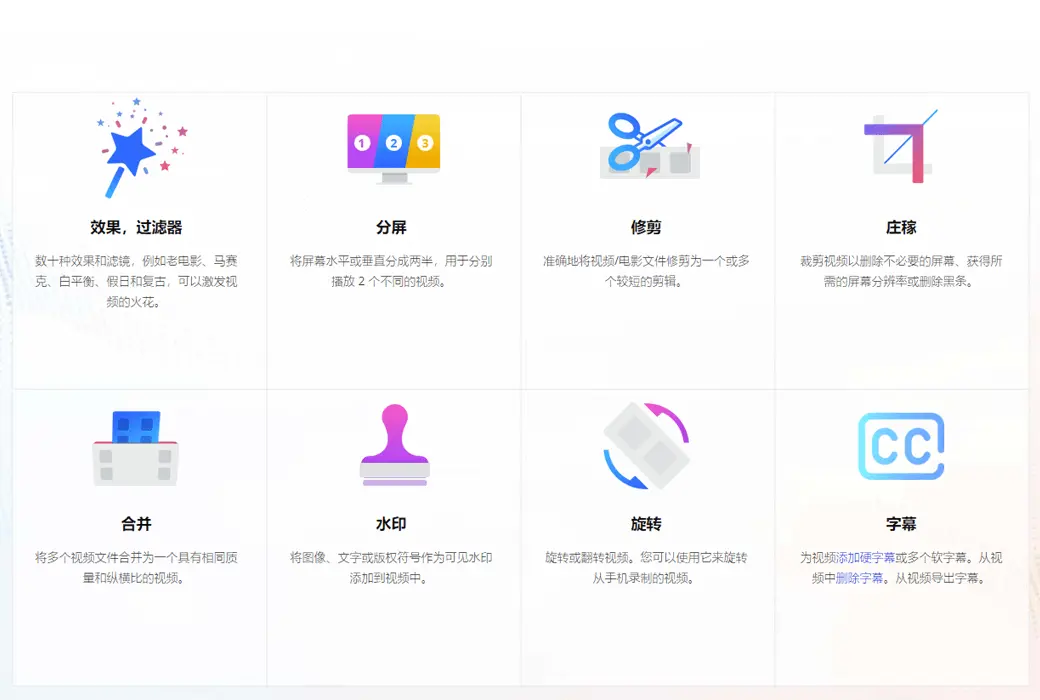
Task: Click the merge film strip icon
Action: coord(136,449)
